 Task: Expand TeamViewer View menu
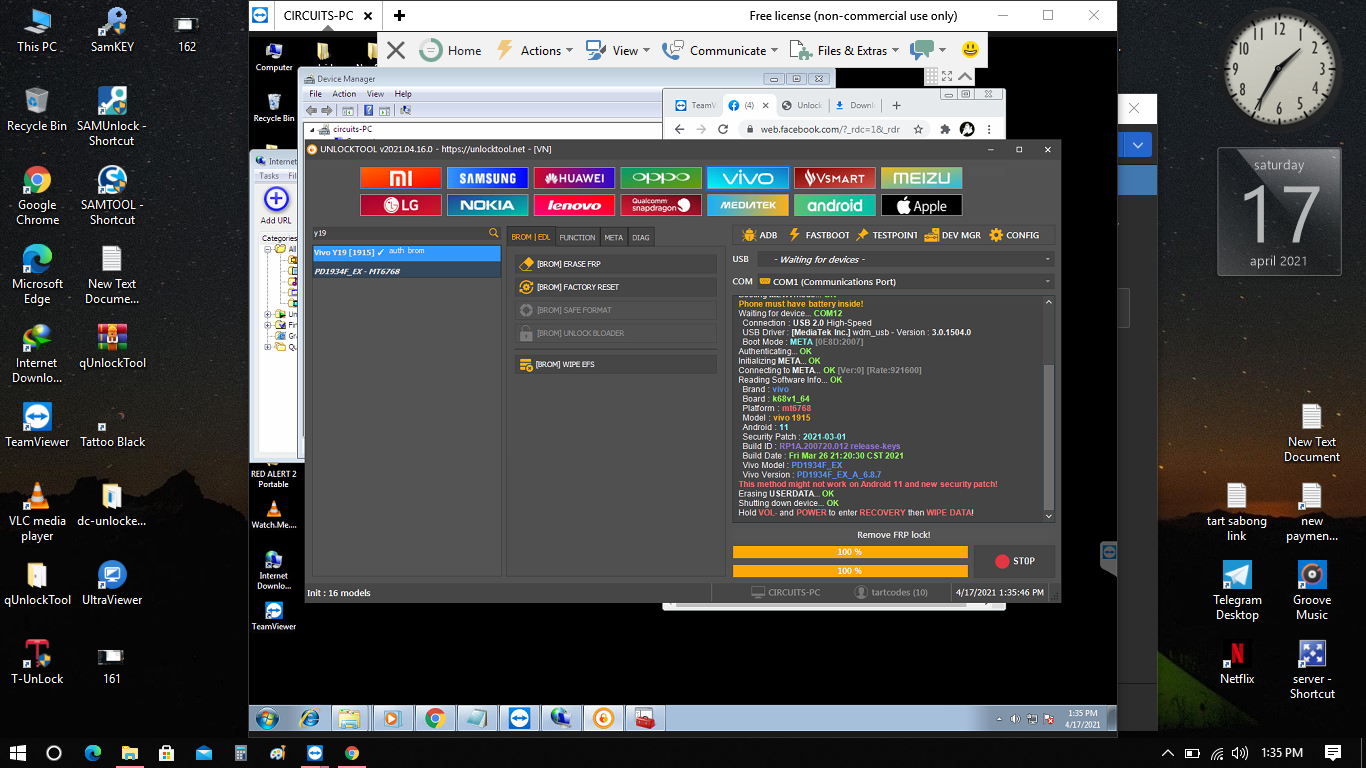[618, 50]
